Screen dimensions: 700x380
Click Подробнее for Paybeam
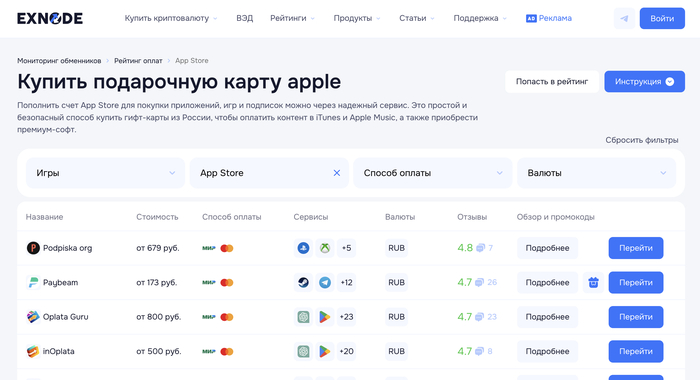(x=547, y=282)
